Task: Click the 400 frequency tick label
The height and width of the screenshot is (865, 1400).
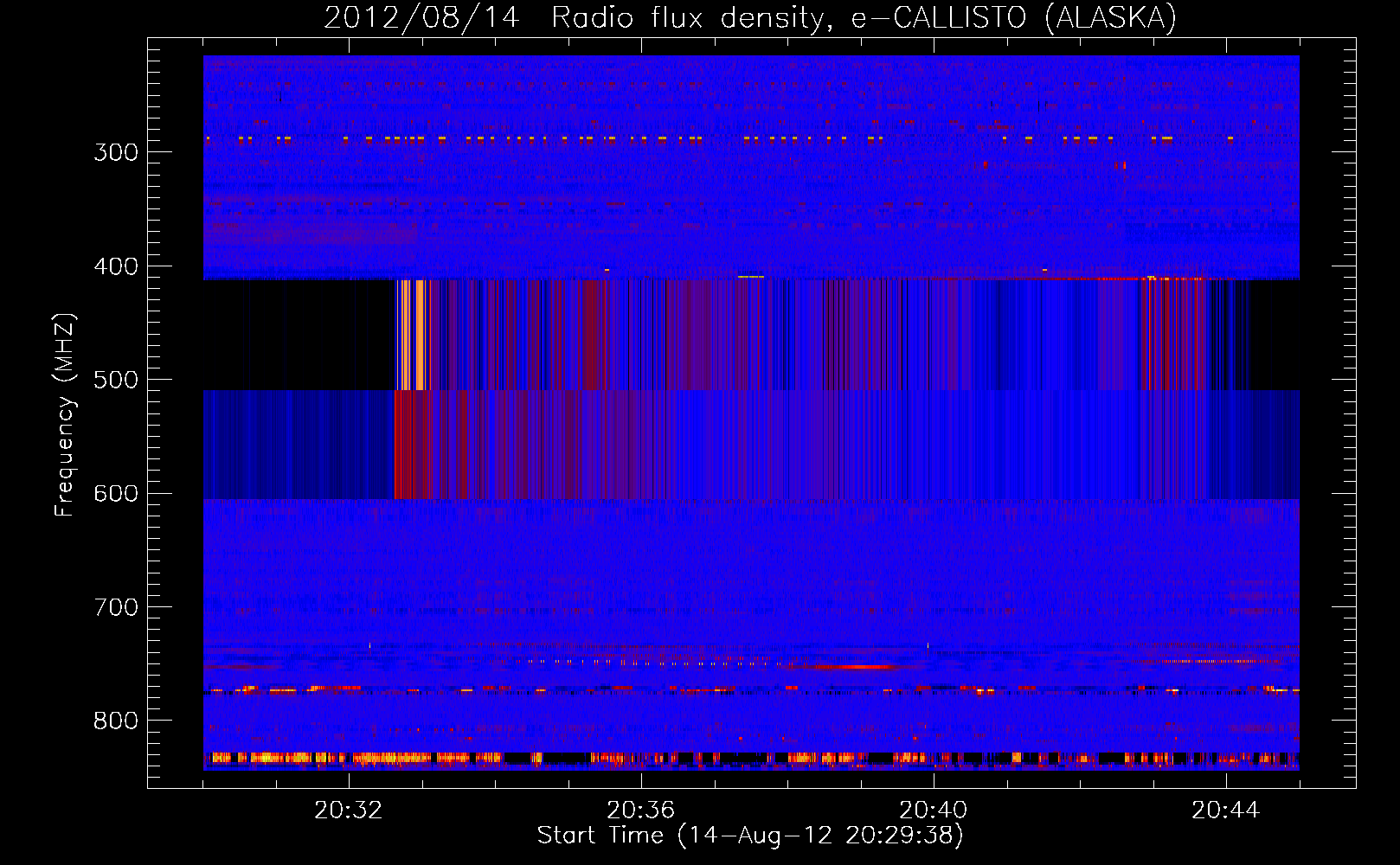Action: [116, 266]
